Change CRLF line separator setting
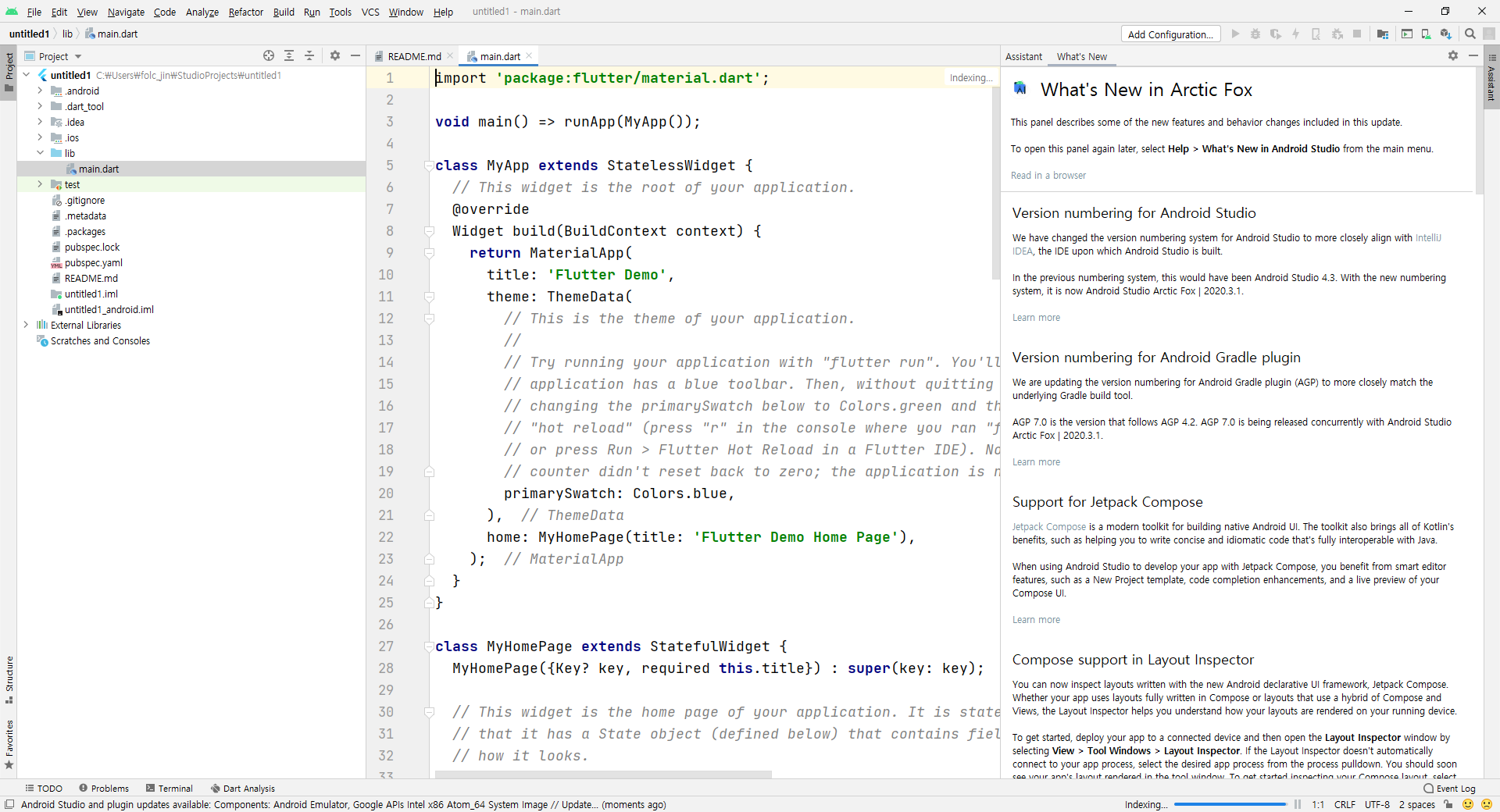 [1345, 804]
